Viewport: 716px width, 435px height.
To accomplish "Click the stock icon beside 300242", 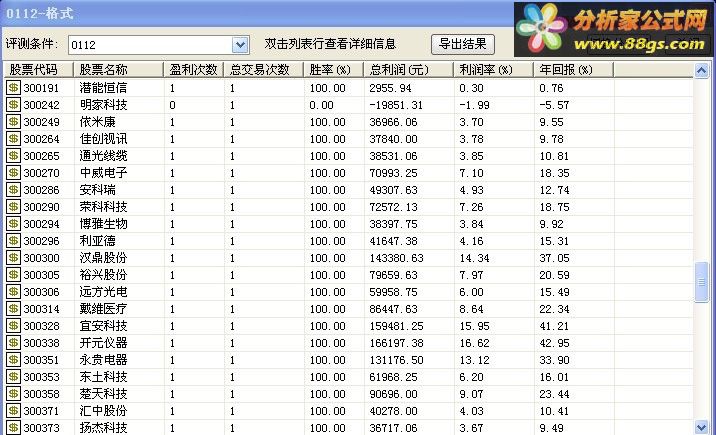I will click(x=13, y=105).
